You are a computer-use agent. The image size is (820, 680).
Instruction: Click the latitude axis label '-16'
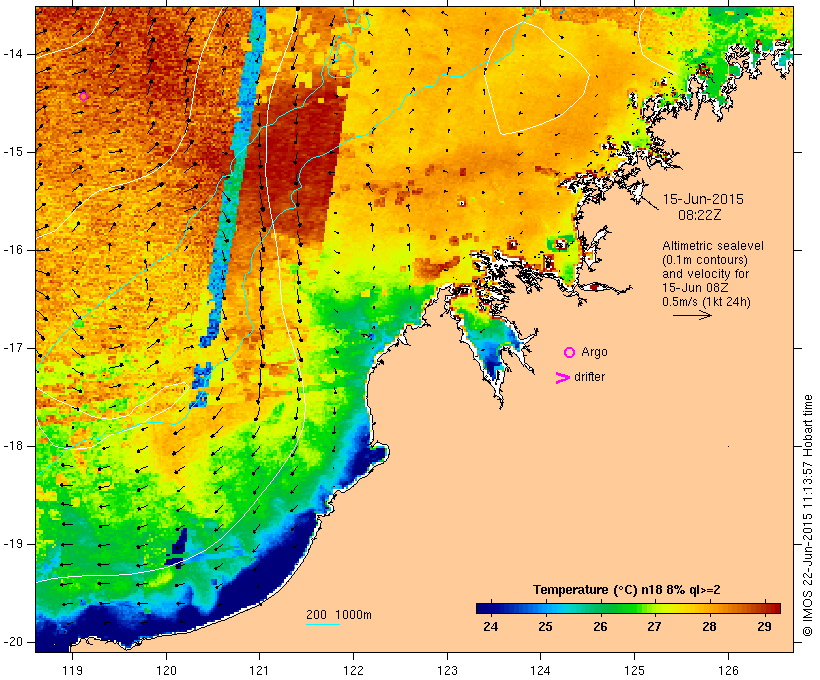[13, 250]
